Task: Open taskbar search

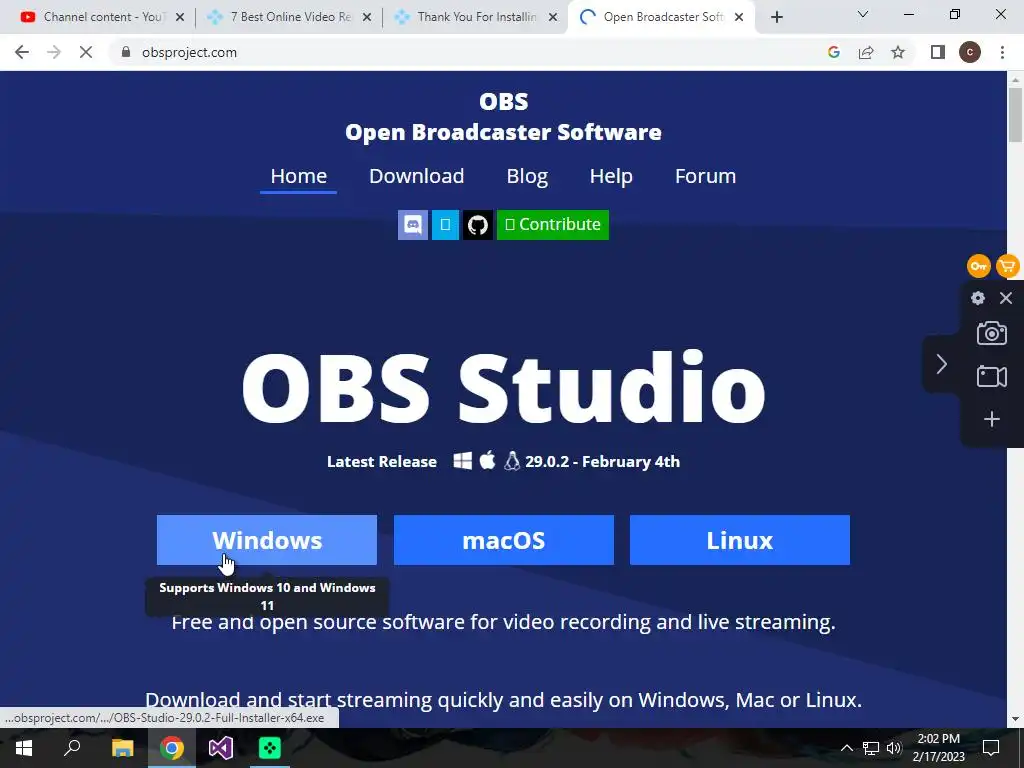Action: tap(72, 748)
